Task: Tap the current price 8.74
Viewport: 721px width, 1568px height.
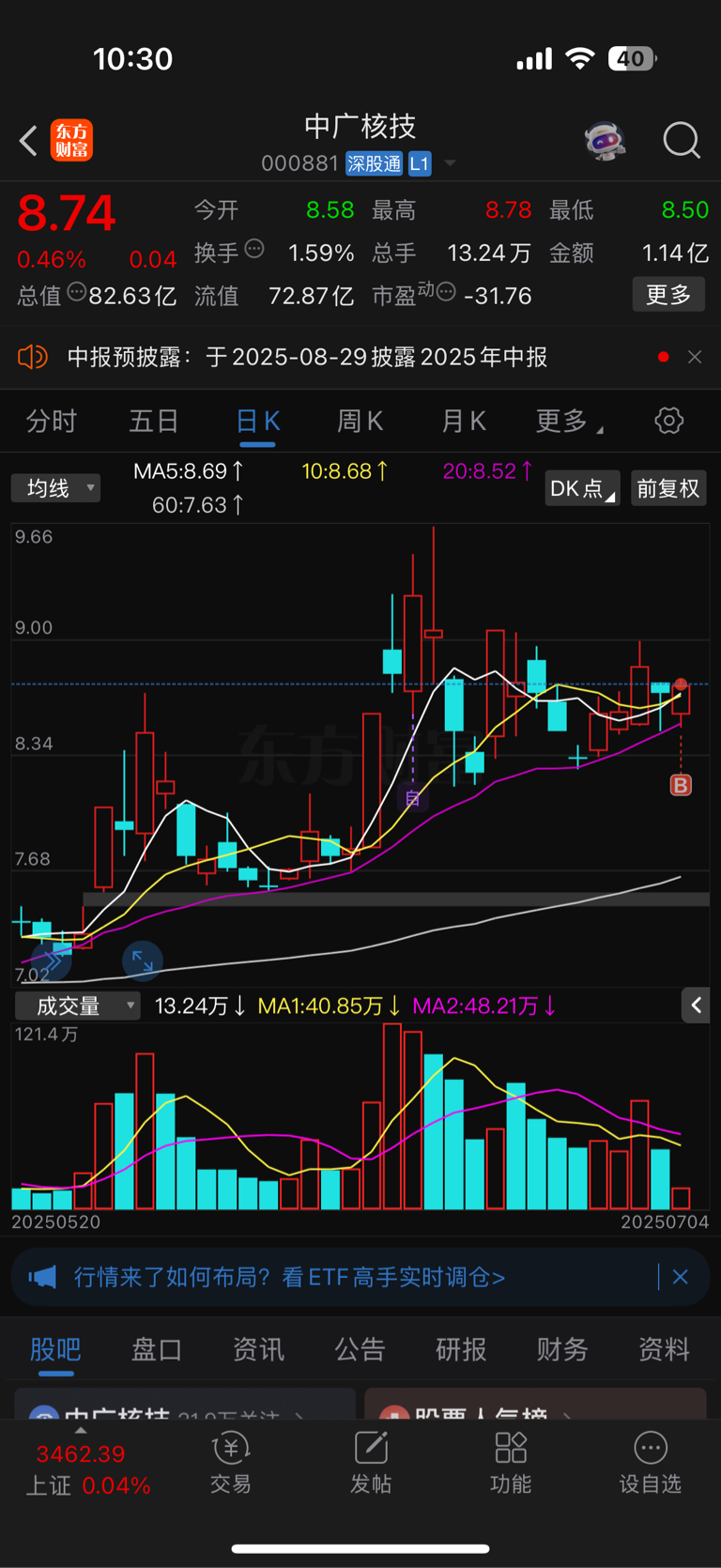Action: coord(67,213)
